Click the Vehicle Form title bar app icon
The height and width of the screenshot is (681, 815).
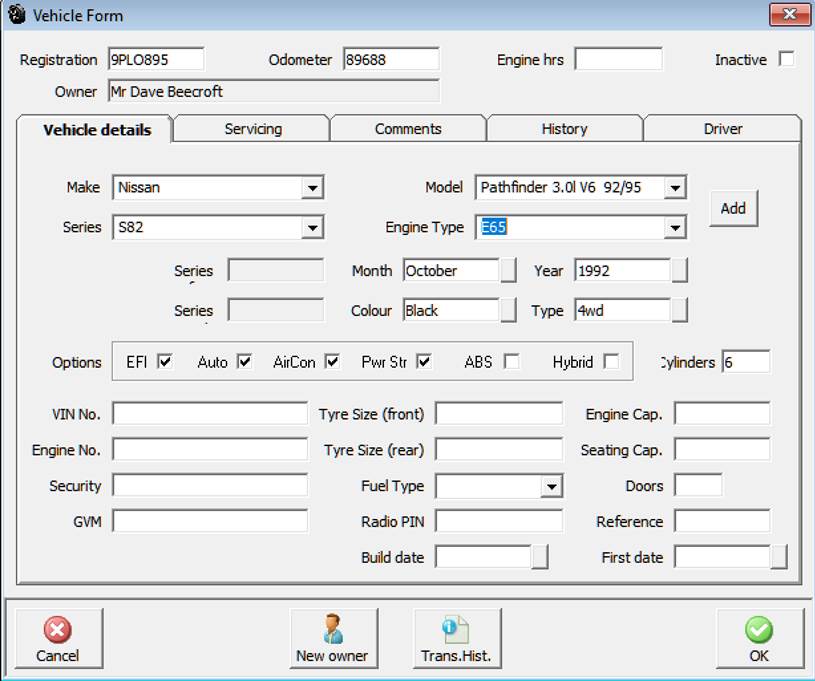16,15
